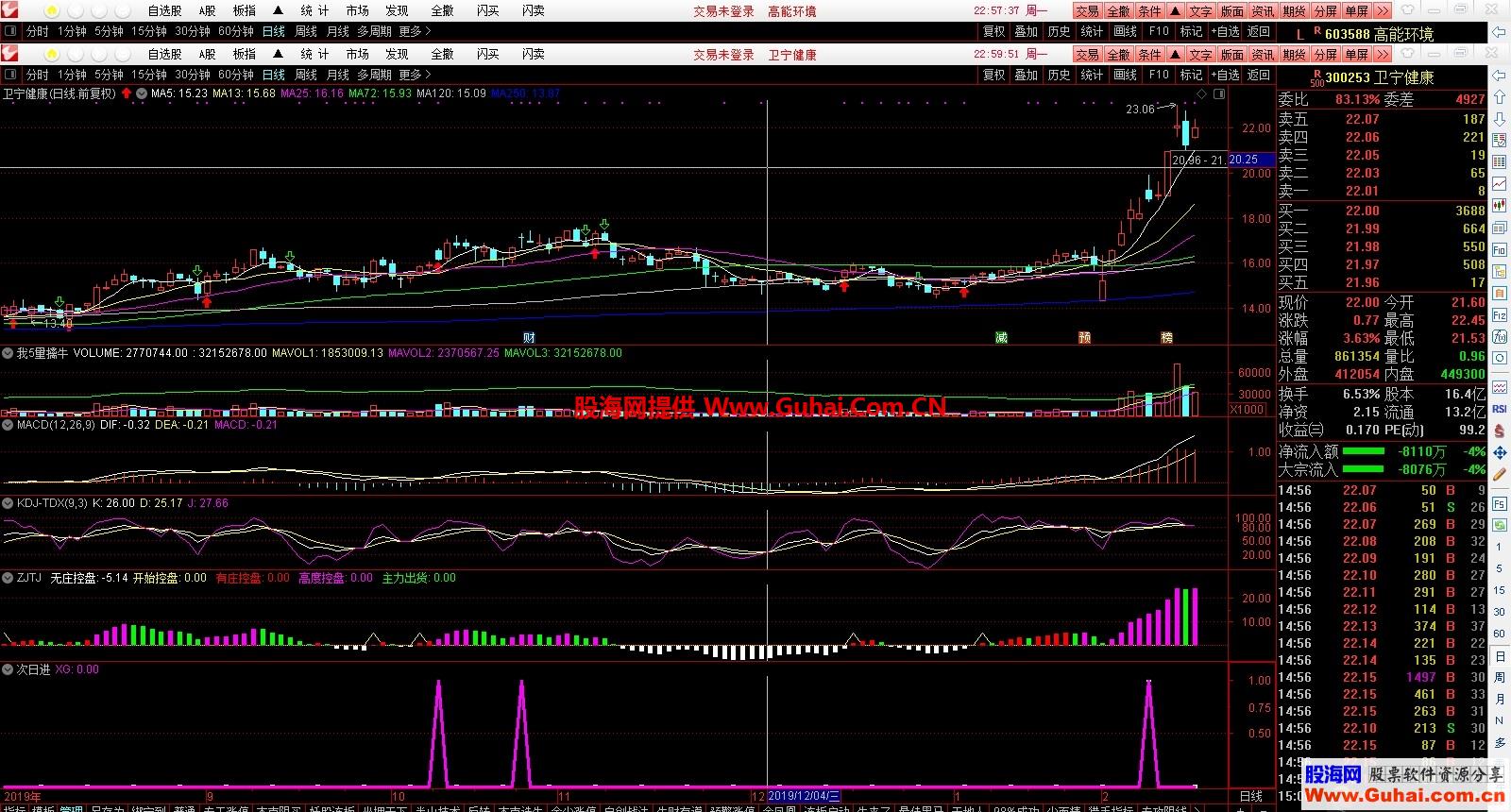Click the black ▲ after 板指 in 卫宁健康 window

click(x=278, y=54)
